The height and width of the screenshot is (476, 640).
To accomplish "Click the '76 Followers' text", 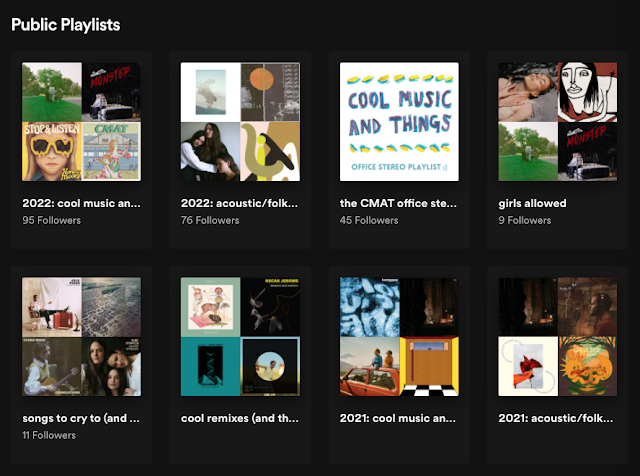I will (210, 220).
